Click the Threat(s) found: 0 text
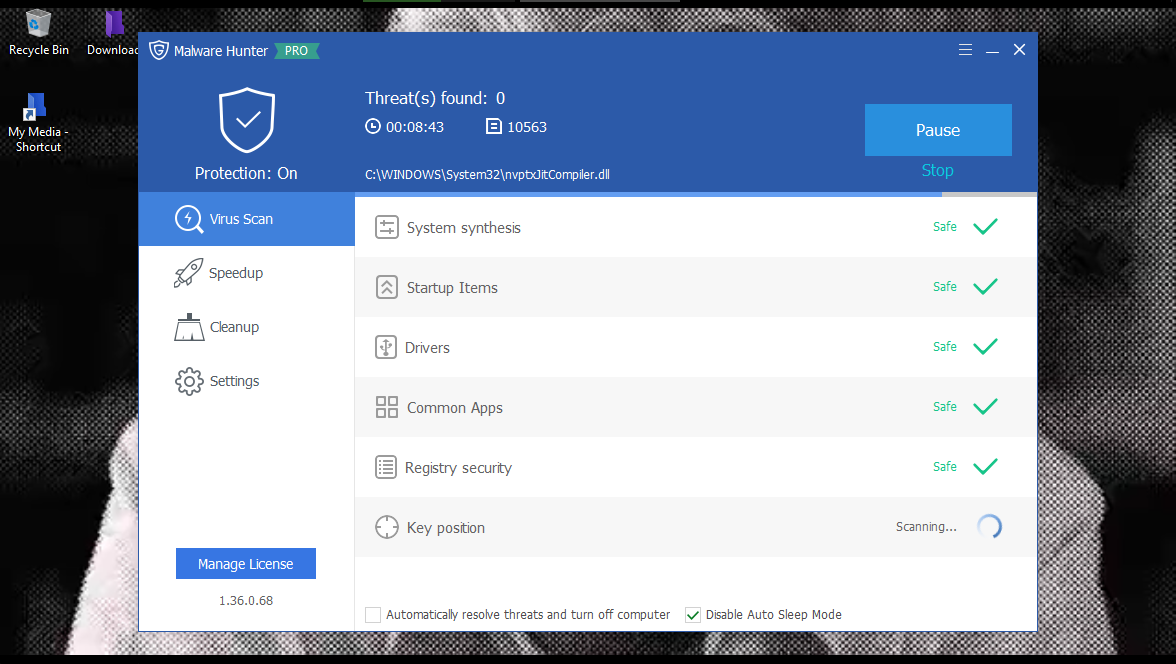 pyautogui.click(x=435, y=98)
